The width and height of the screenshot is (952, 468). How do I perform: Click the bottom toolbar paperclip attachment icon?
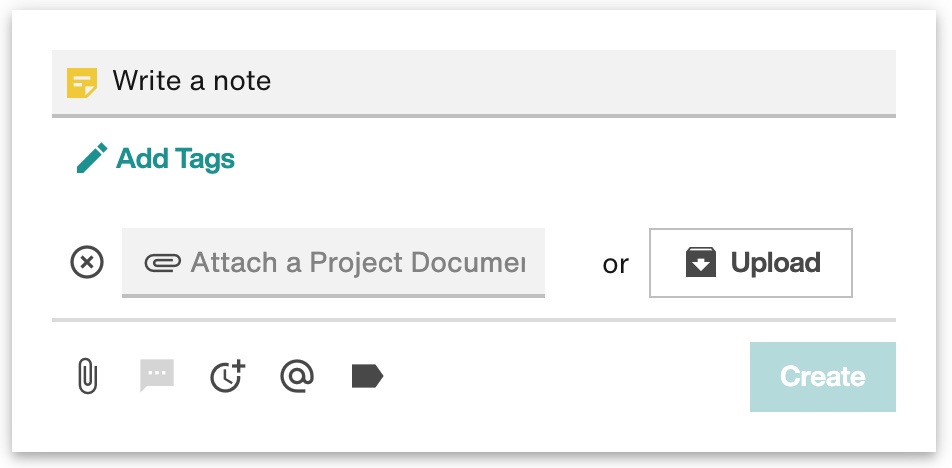point(88,376)
